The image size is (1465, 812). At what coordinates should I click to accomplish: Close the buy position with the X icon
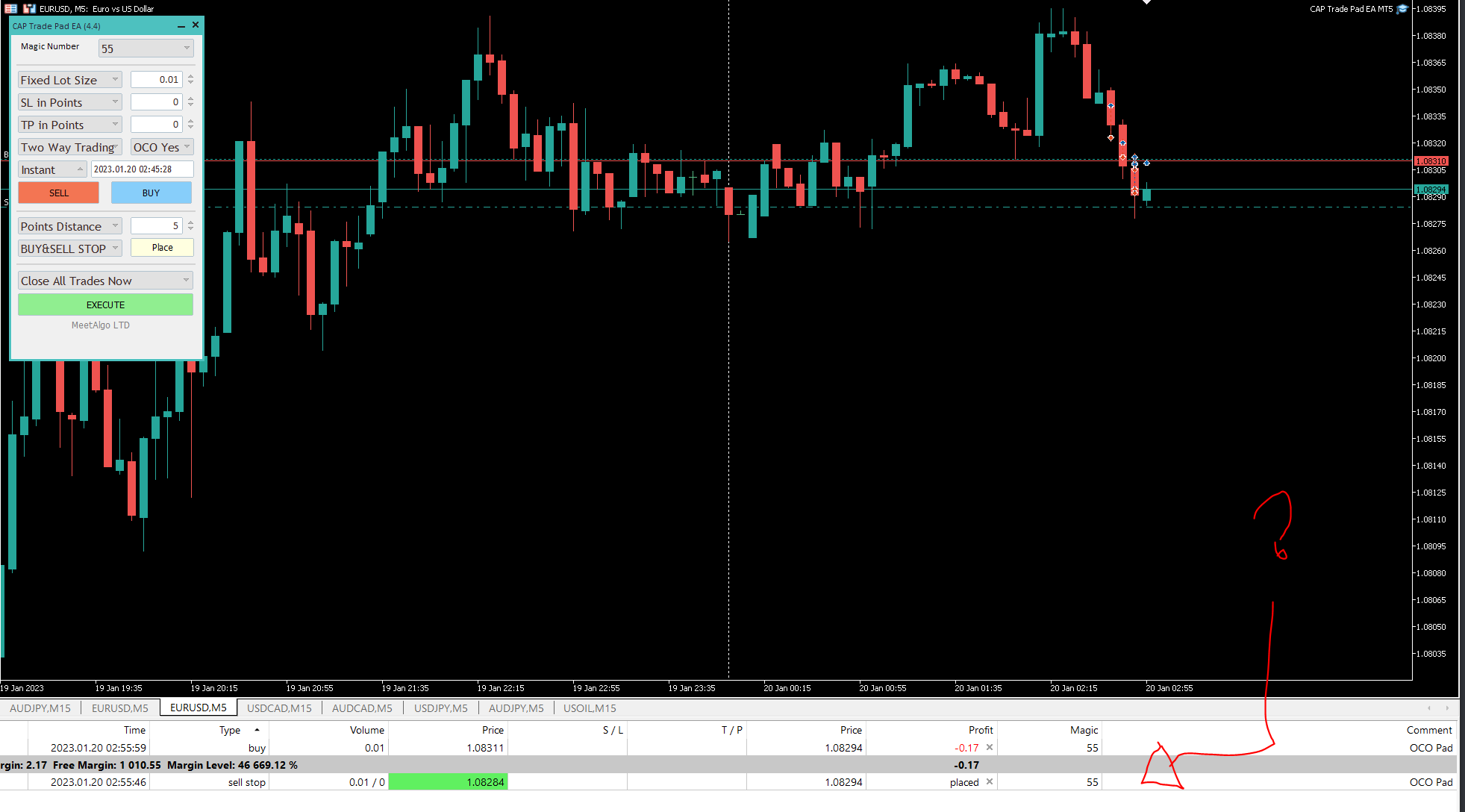pos(990,747)
